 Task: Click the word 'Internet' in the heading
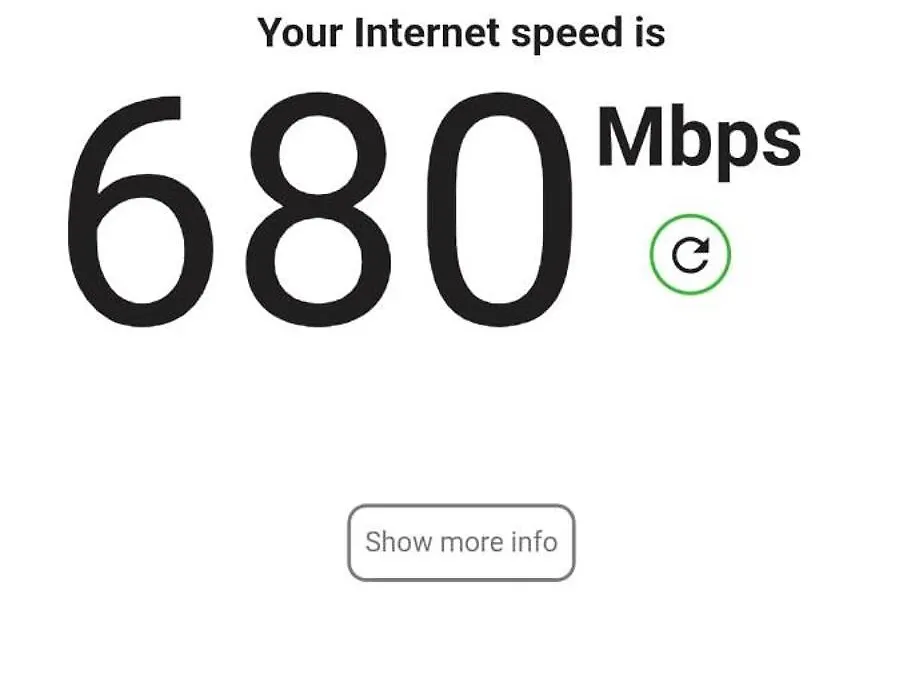[427, 32]
